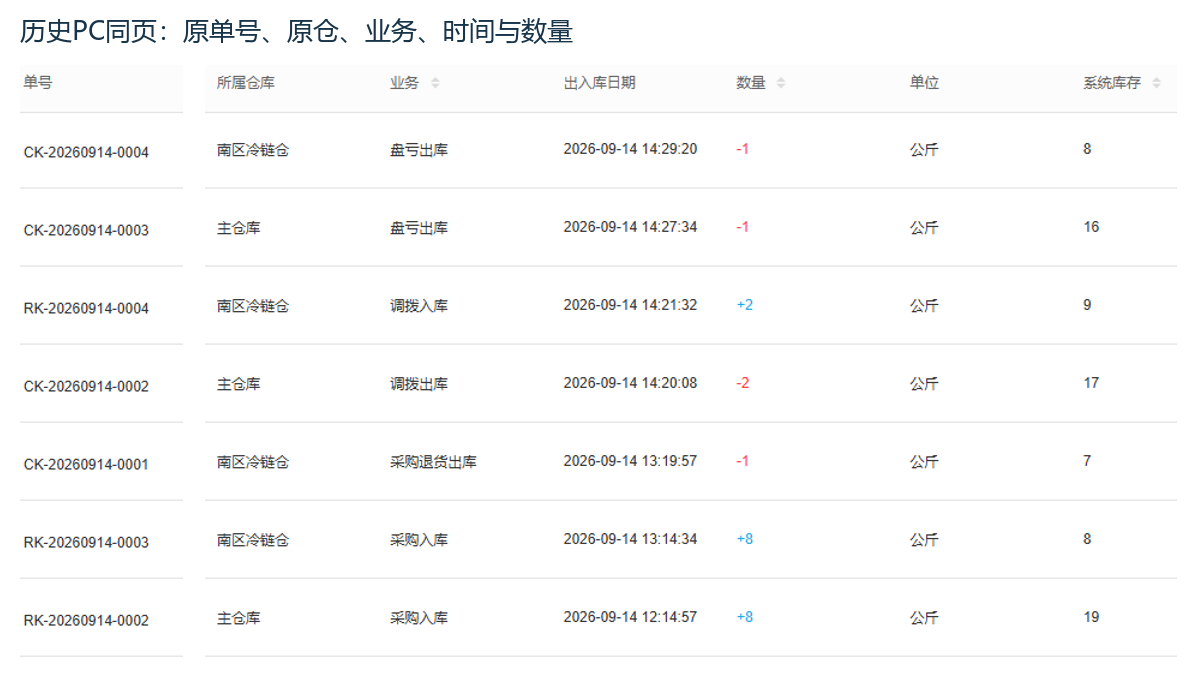Viewport: 1200px width, 690px height.
Task: Click 采购入库 in row RK-20260914-0002
Action: coord(419,618)
